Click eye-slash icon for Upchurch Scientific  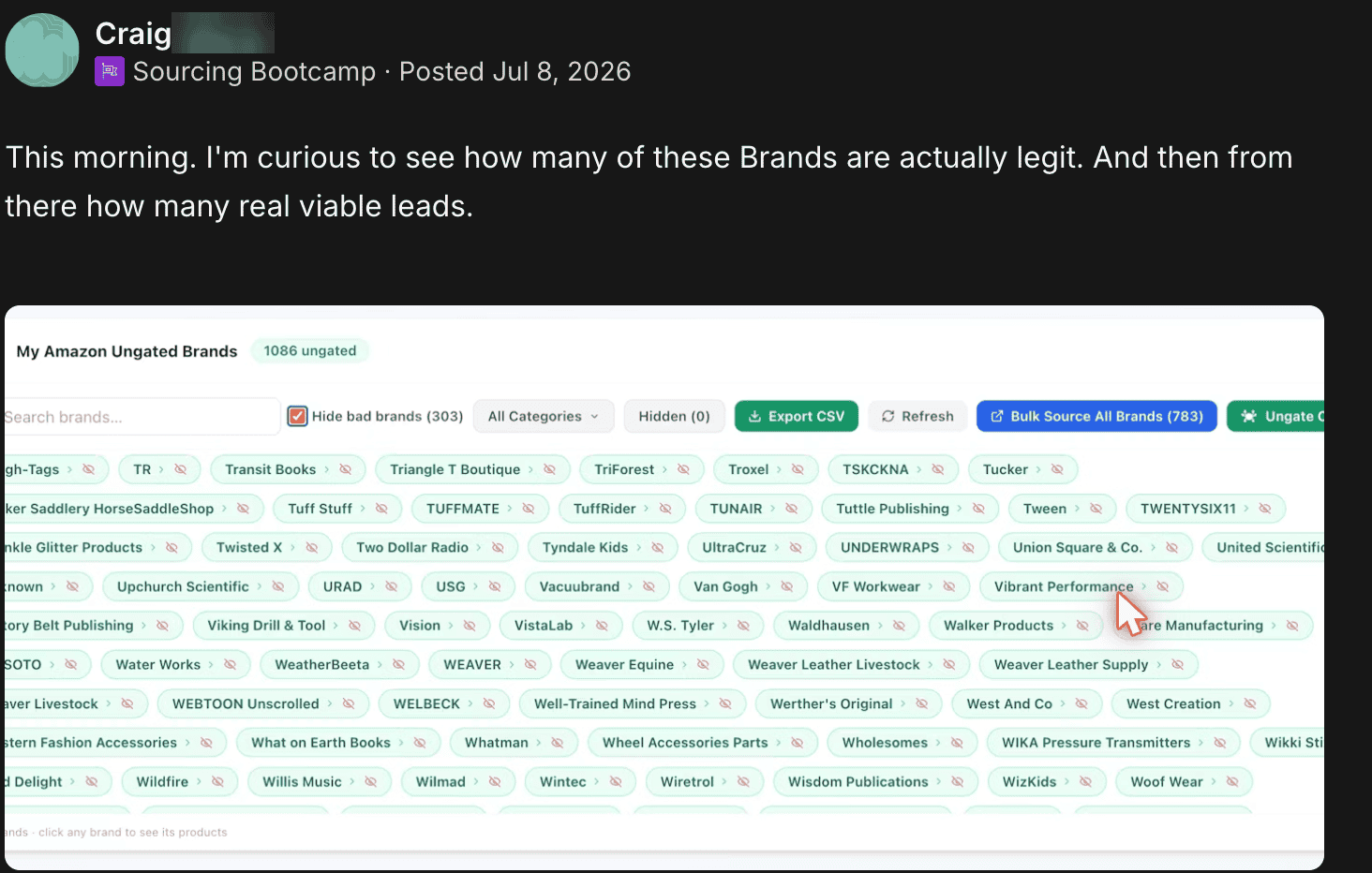click(278, 586)
